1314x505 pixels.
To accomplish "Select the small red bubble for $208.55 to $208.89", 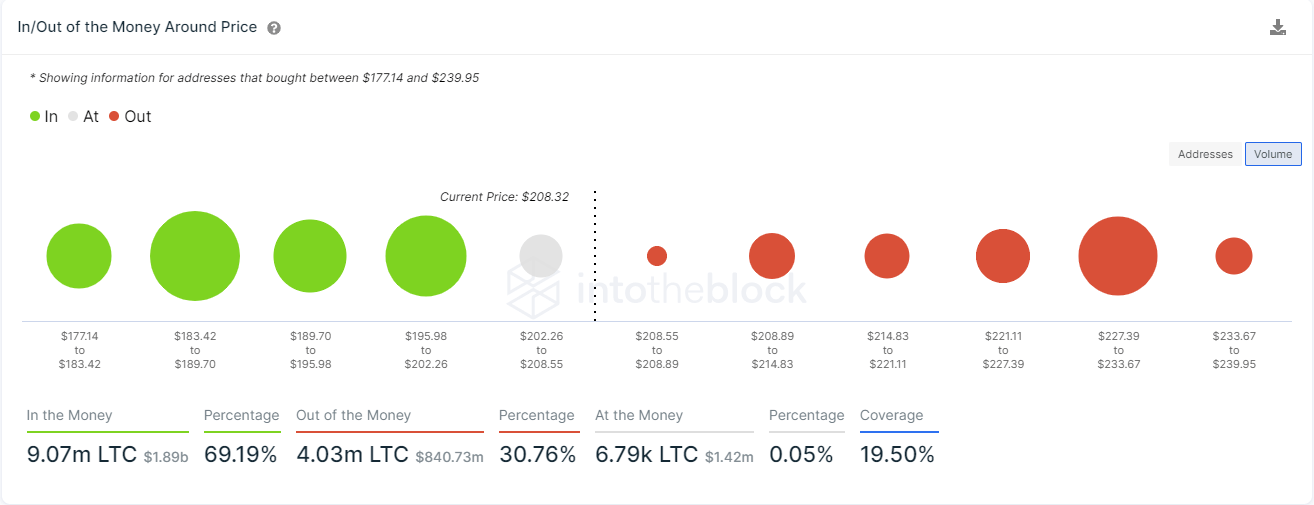I will [x=657, y=256].
